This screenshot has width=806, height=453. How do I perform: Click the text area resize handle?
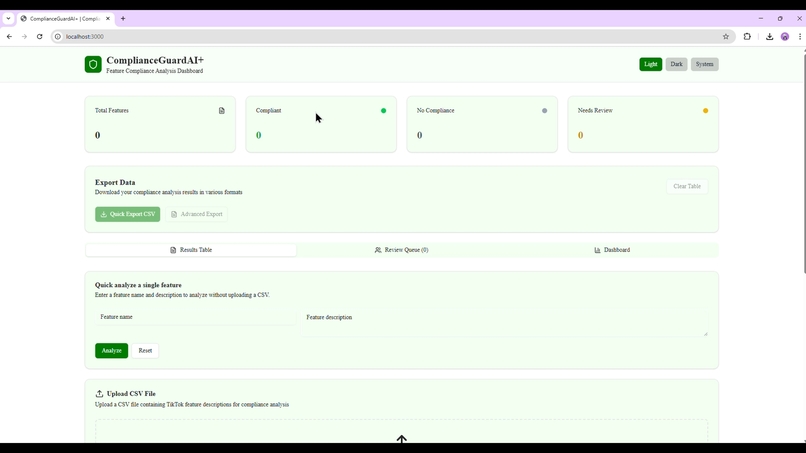click(x=705, y=334)
